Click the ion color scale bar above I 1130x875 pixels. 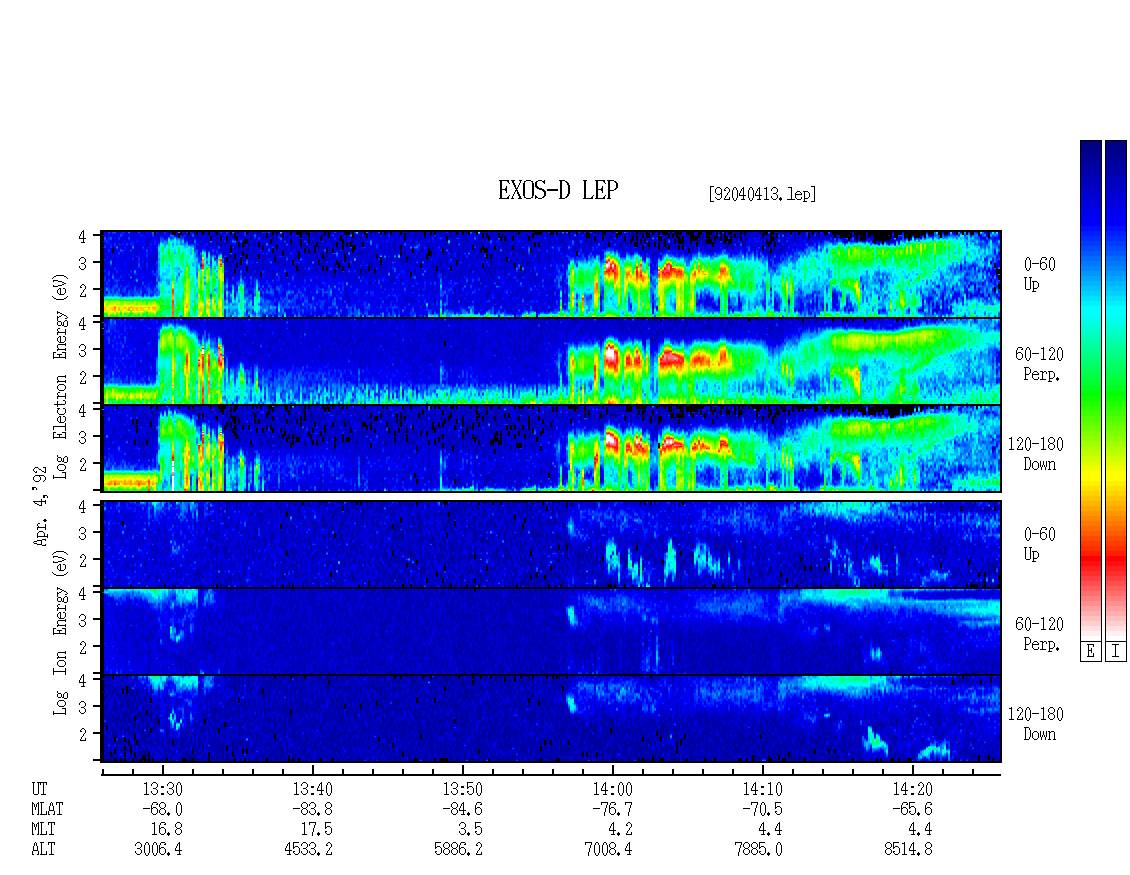click(1116, 390)
